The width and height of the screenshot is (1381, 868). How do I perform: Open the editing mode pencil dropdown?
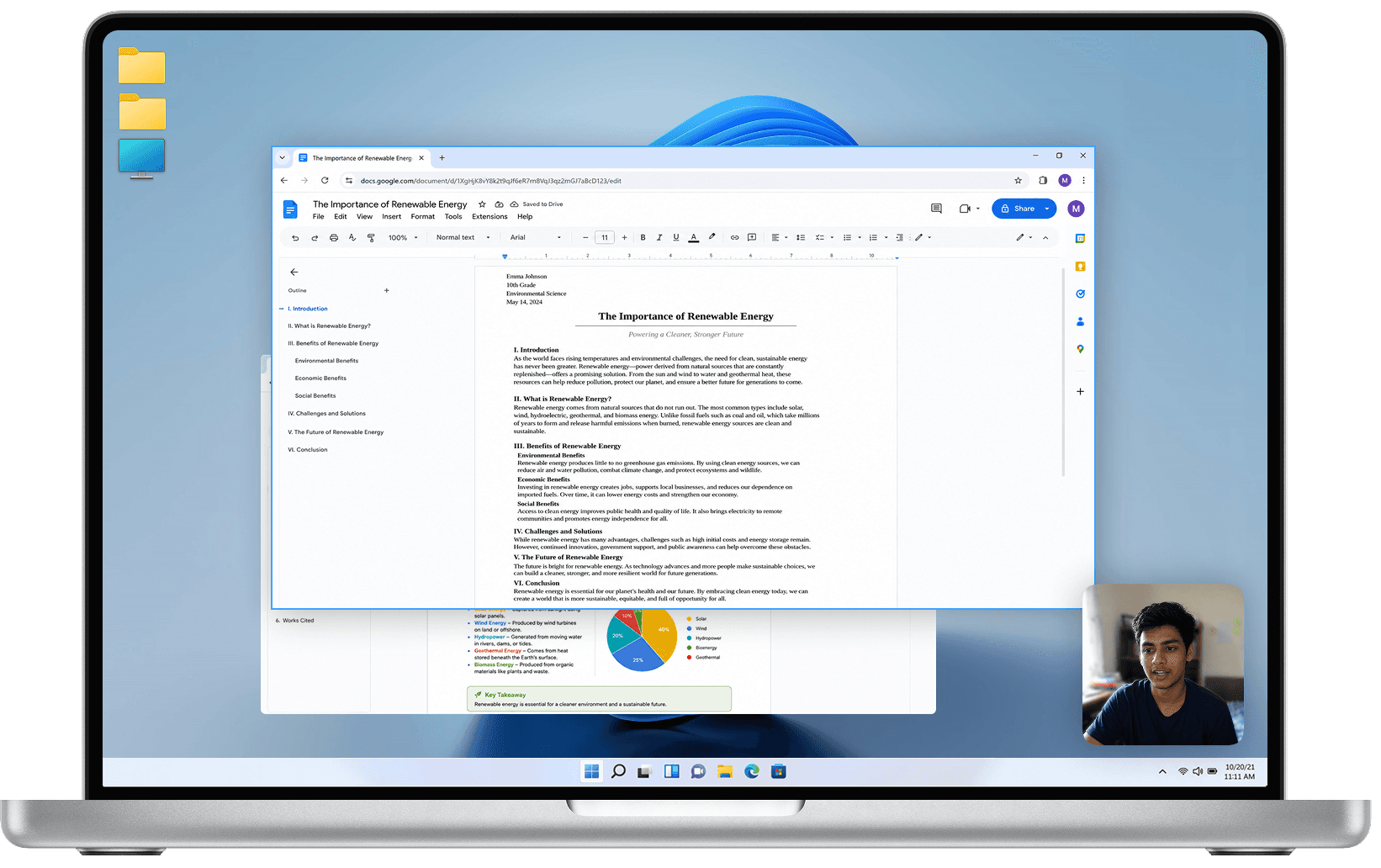pyautogui.click(x=1024, y=238)
